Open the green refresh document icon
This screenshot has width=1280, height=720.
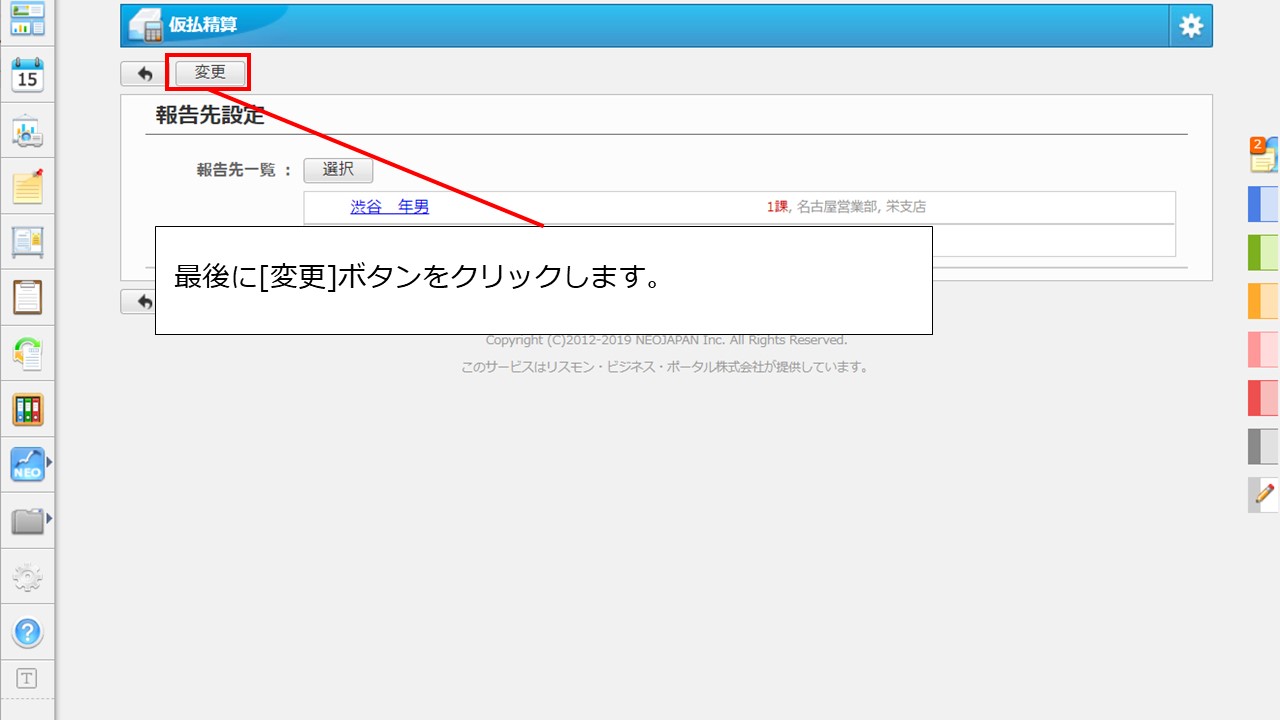[x=27, y=354]
